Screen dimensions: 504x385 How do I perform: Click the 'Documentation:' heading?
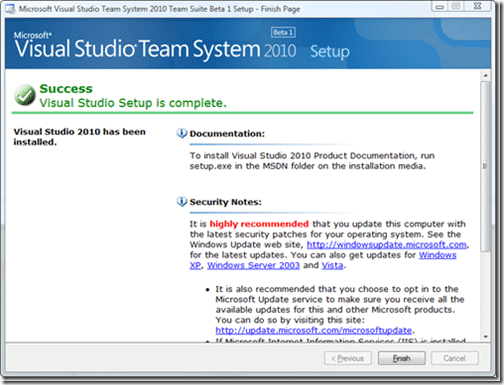227,134
